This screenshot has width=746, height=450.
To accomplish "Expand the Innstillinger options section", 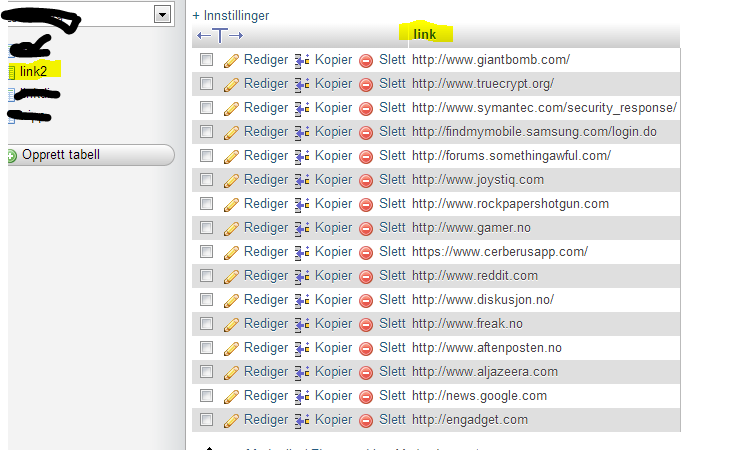I will pyautogui.click(x=231, y=16).
